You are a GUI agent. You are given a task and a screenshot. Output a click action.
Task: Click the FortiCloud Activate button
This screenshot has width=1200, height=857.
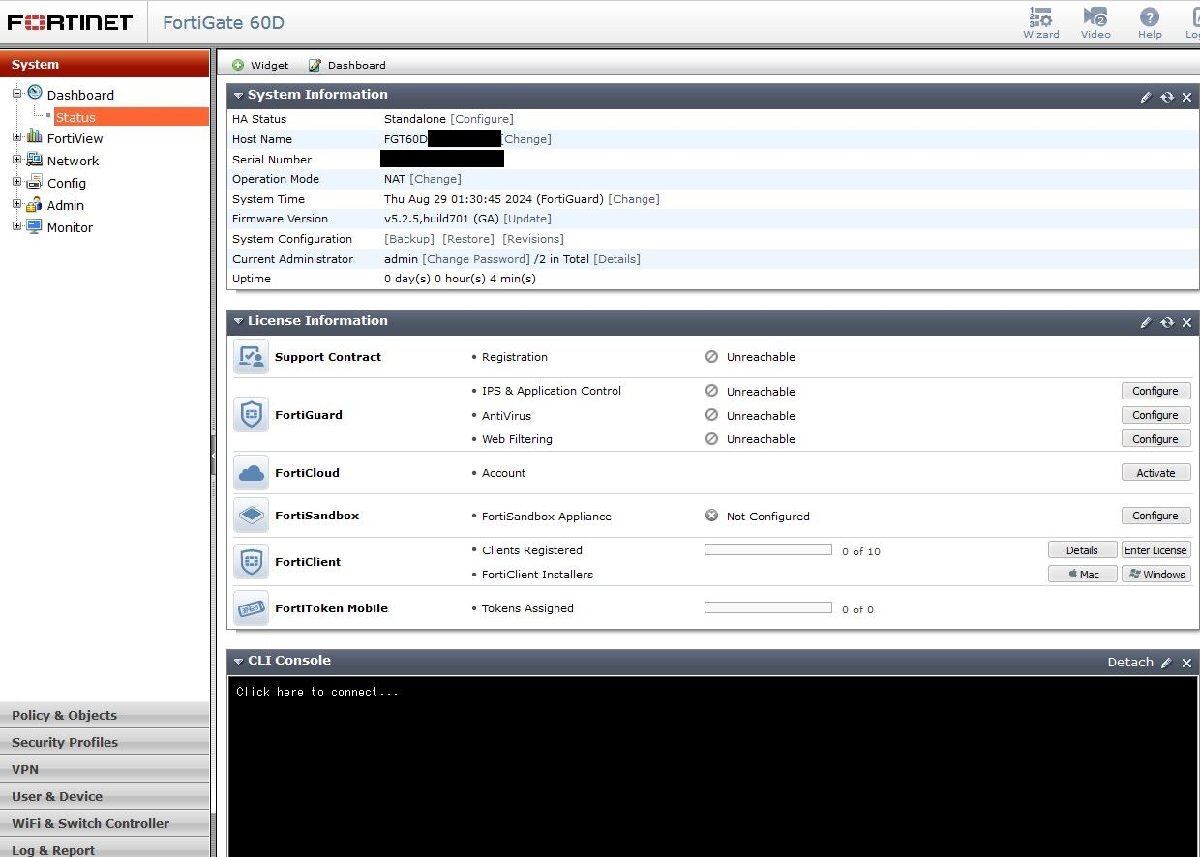pyautogui.click(x=1155, y=473)
